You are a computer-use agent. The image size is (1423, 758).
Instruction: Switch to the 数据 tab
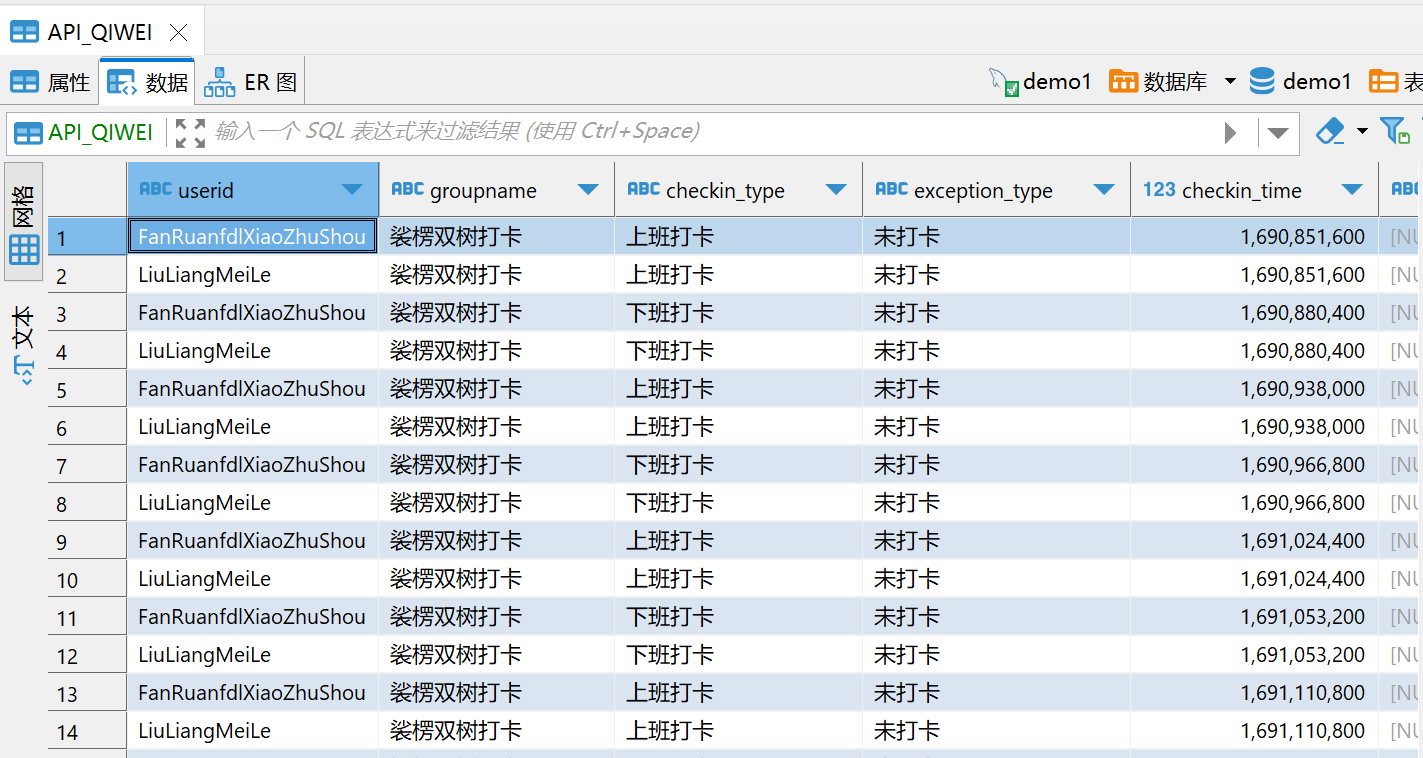pyautogui.click(x=147, y=82)
